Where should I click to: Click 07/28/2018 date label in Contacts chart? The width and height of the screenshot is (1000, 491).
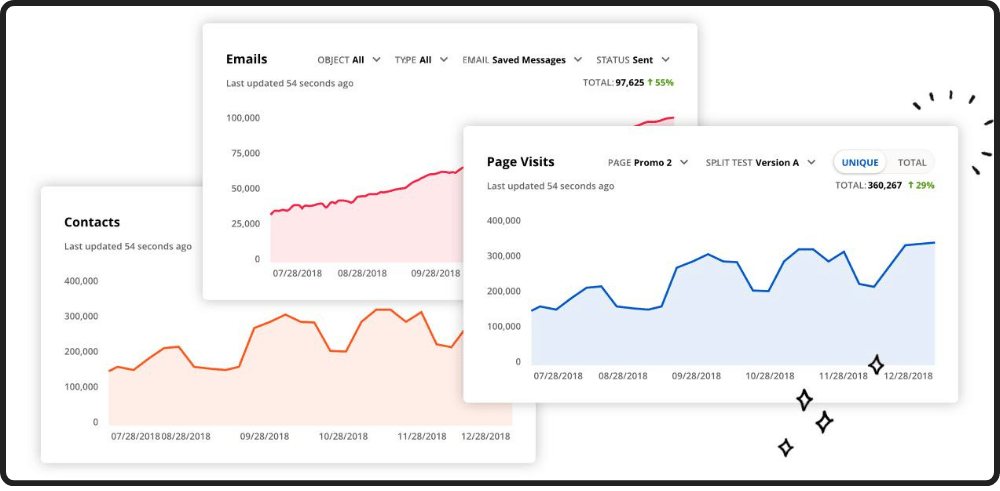coord(135,437)
